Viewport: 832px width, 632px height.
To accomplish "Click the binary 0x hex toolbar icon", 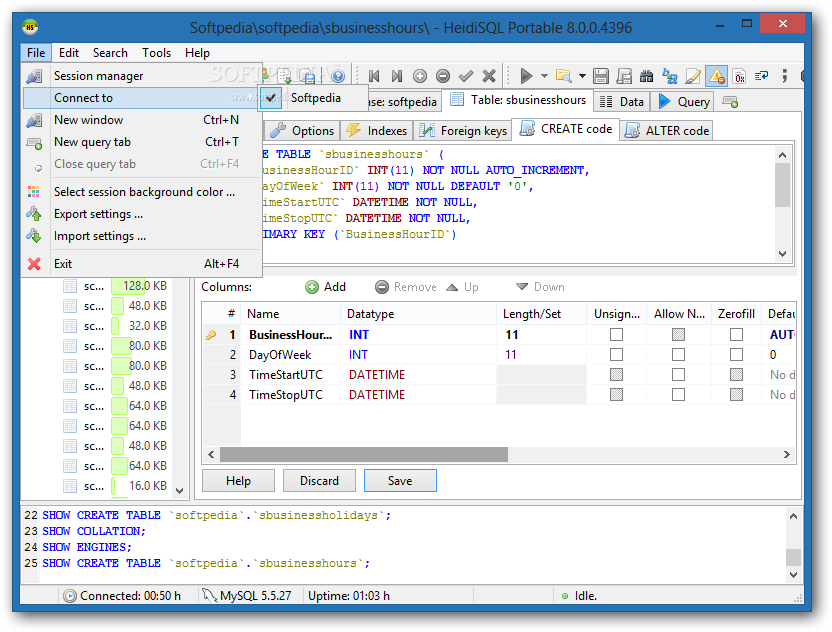I will 739,76.
